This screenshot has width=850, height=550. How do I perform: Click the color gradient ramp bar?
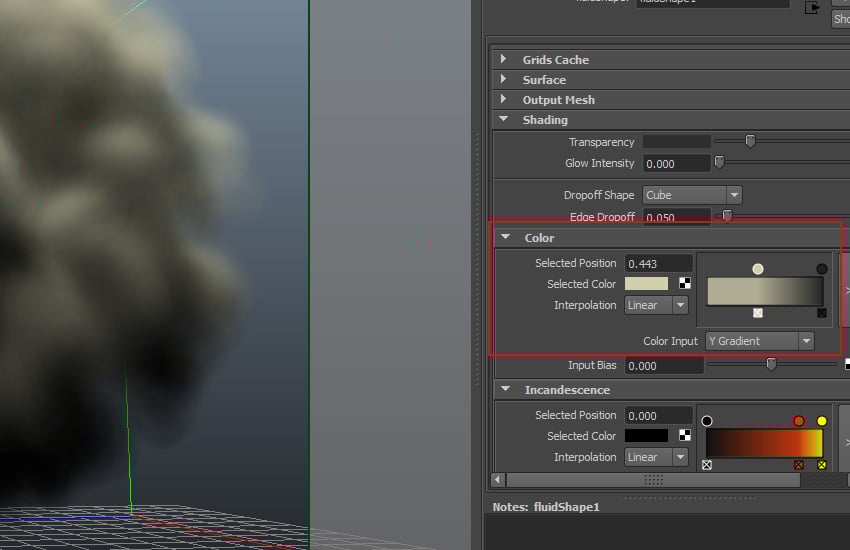[765, 292]
